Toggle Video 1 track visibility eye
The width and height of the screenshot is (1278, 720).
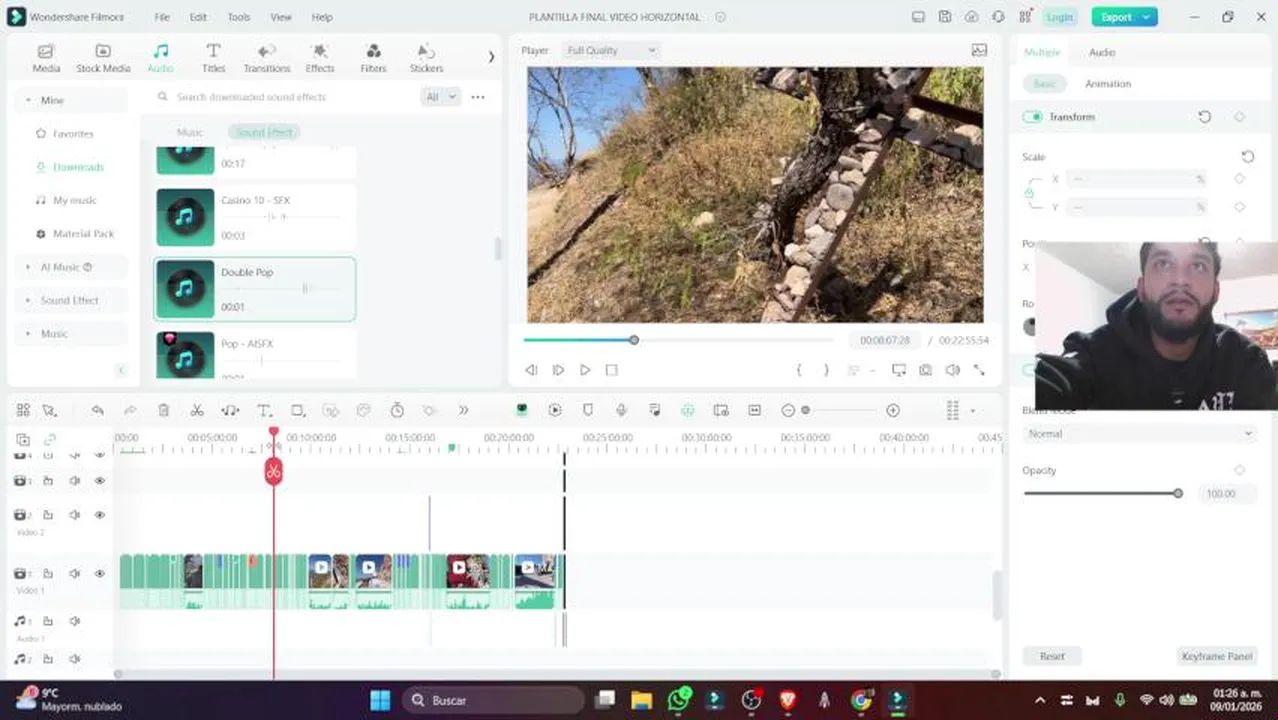pyautogui.click(x=99, y=574)
